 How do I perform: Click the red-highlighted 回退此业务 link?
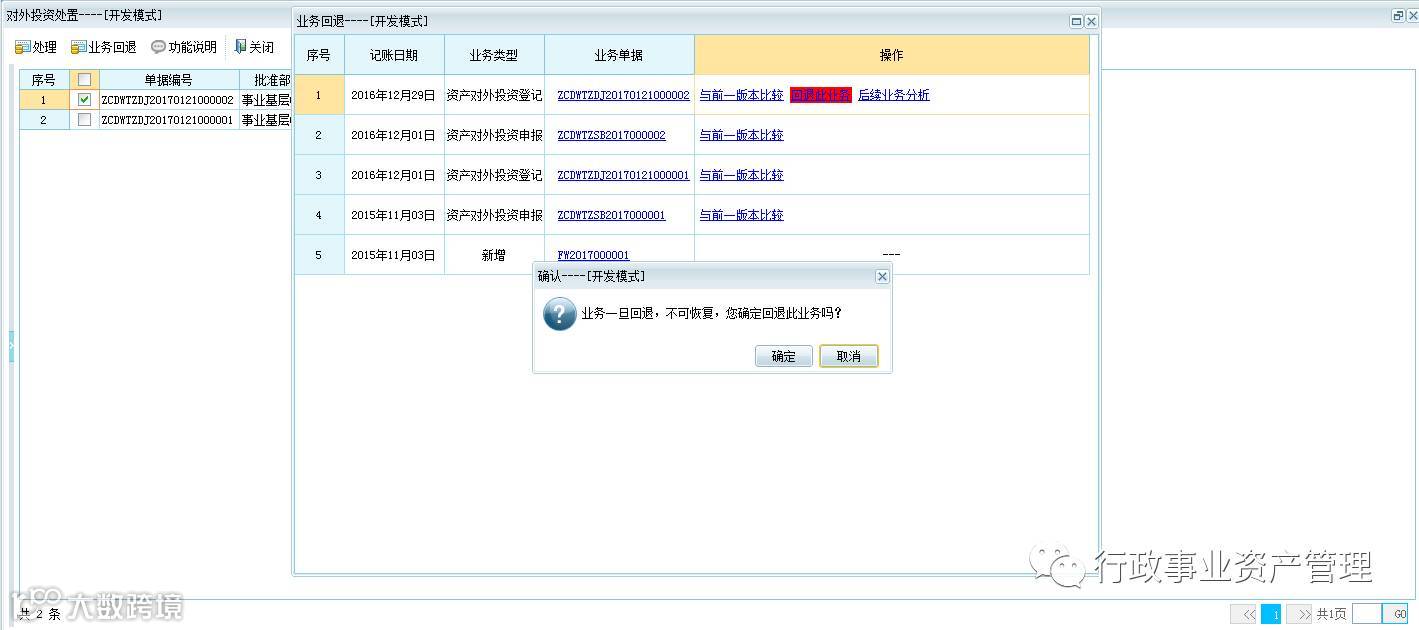[x=821, y=95]
